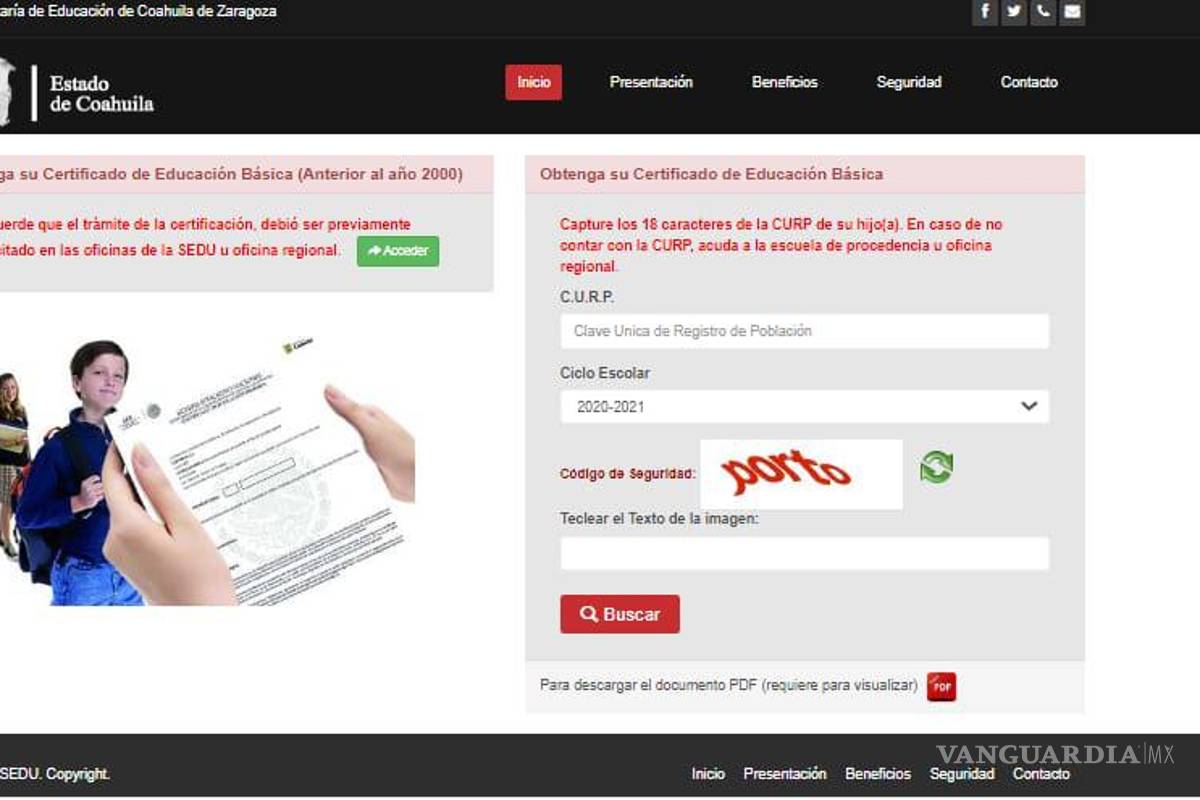Click the magnifier icon inside Buscar button

tap(588, 614)
